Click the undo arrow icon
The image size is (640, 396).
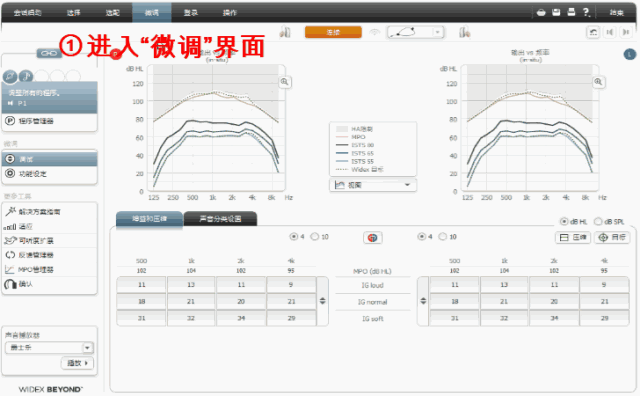point(593,32)
